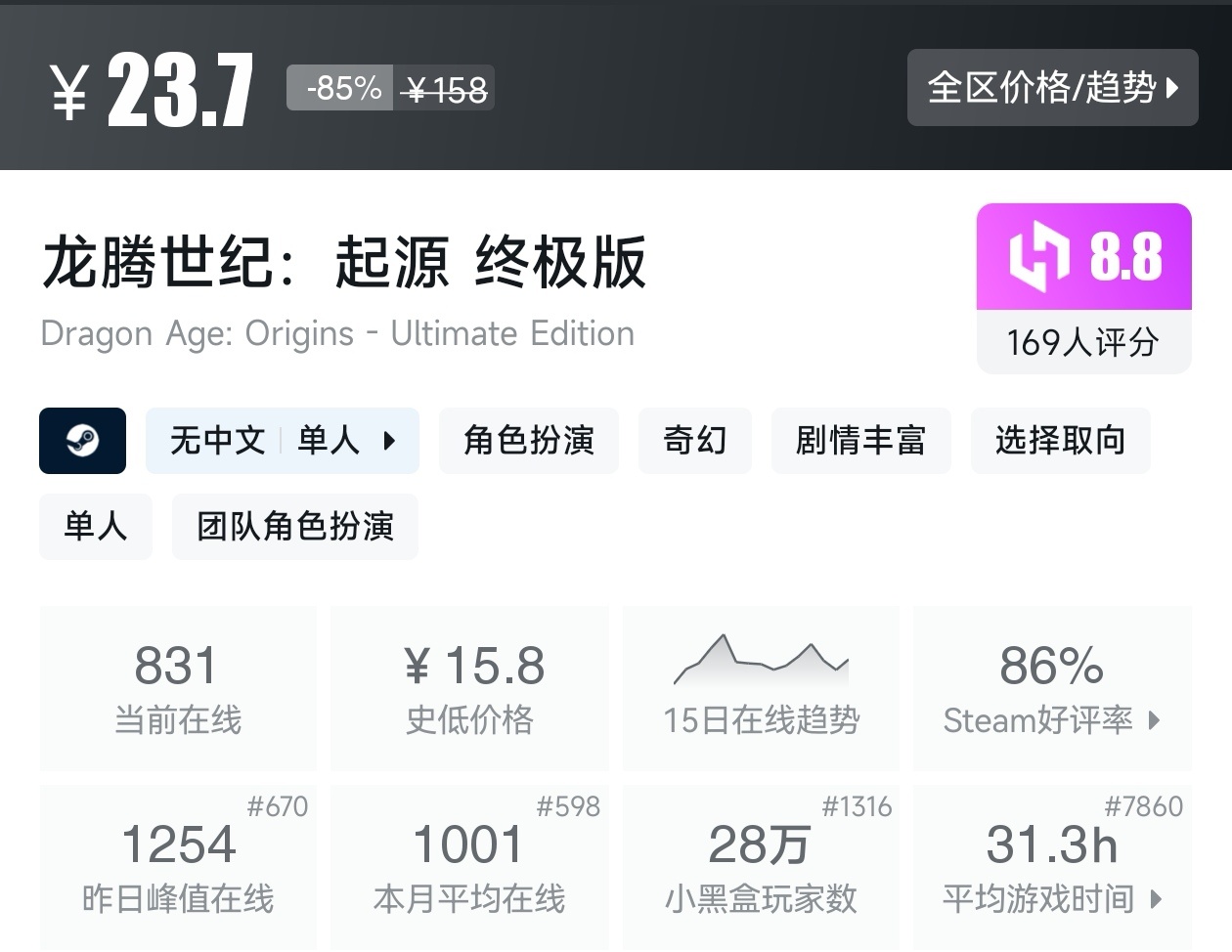Click the current price ¥23.7
The height and width of the screenshot is (952, 1232).
click(152, 90)
